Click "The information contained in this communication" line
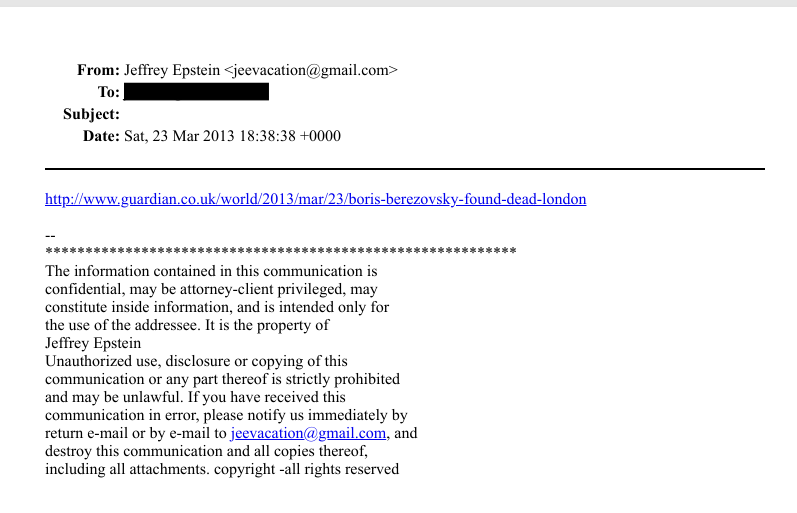 pyautogui.click(x=211, y=271)
